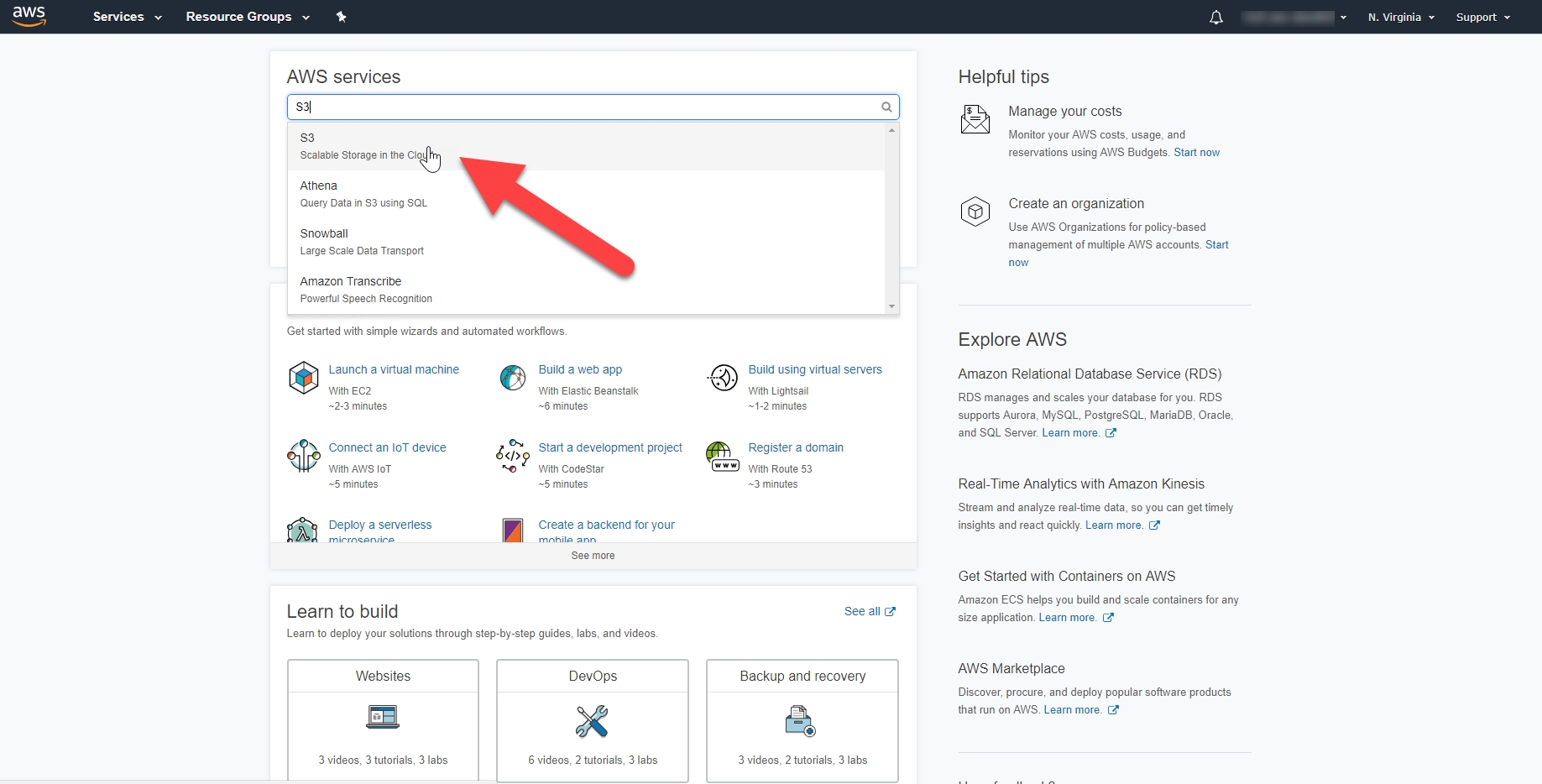Click the See more bar
1542x784 pixels.
coord(593,556)
